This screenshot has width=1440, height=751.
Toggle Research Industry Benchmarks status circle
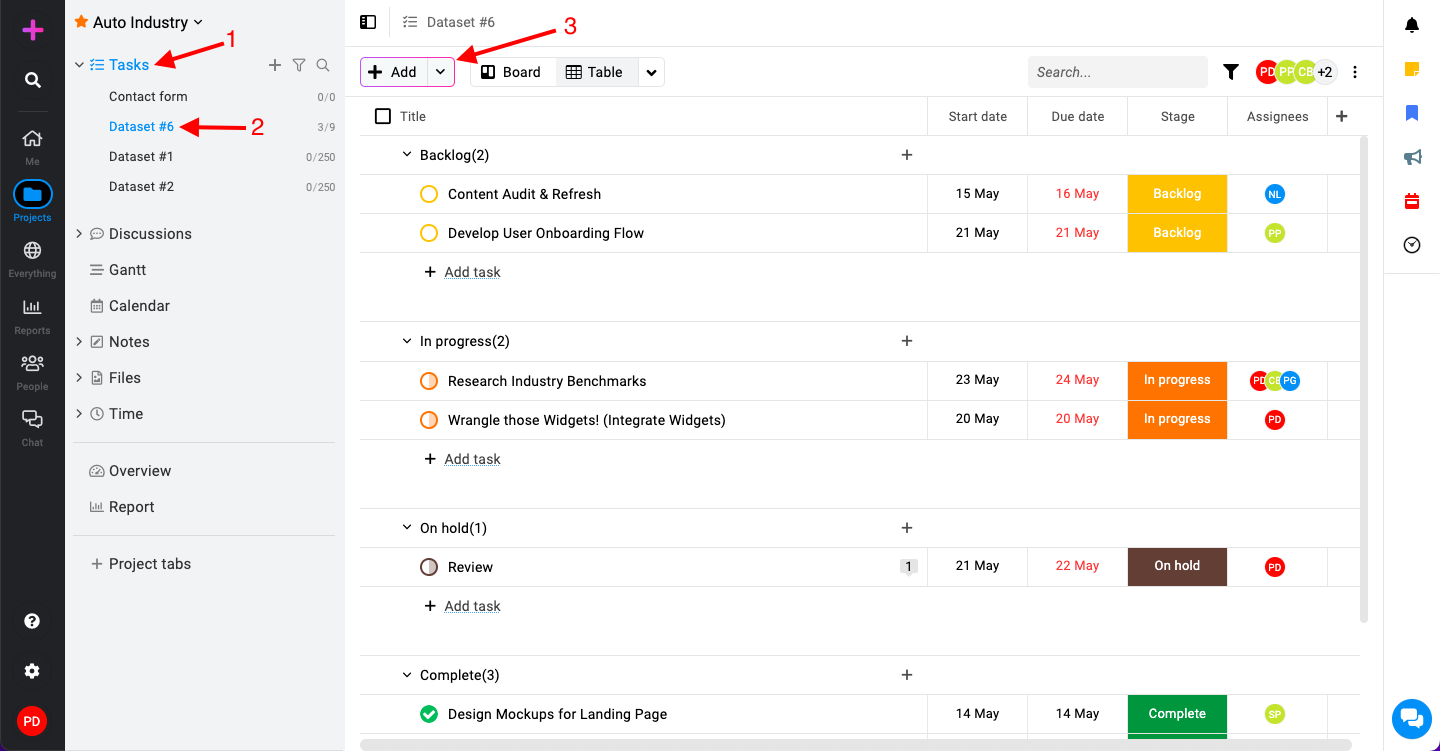pyautogui.click(x=429, y=381)
